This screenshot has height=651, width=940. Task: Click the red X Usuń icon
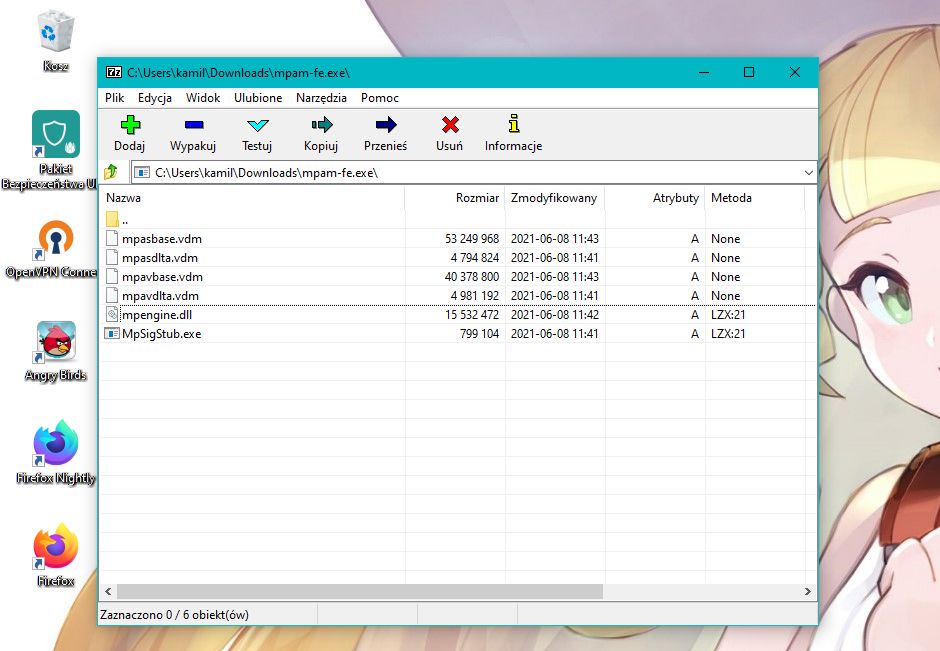click(449, 126)
